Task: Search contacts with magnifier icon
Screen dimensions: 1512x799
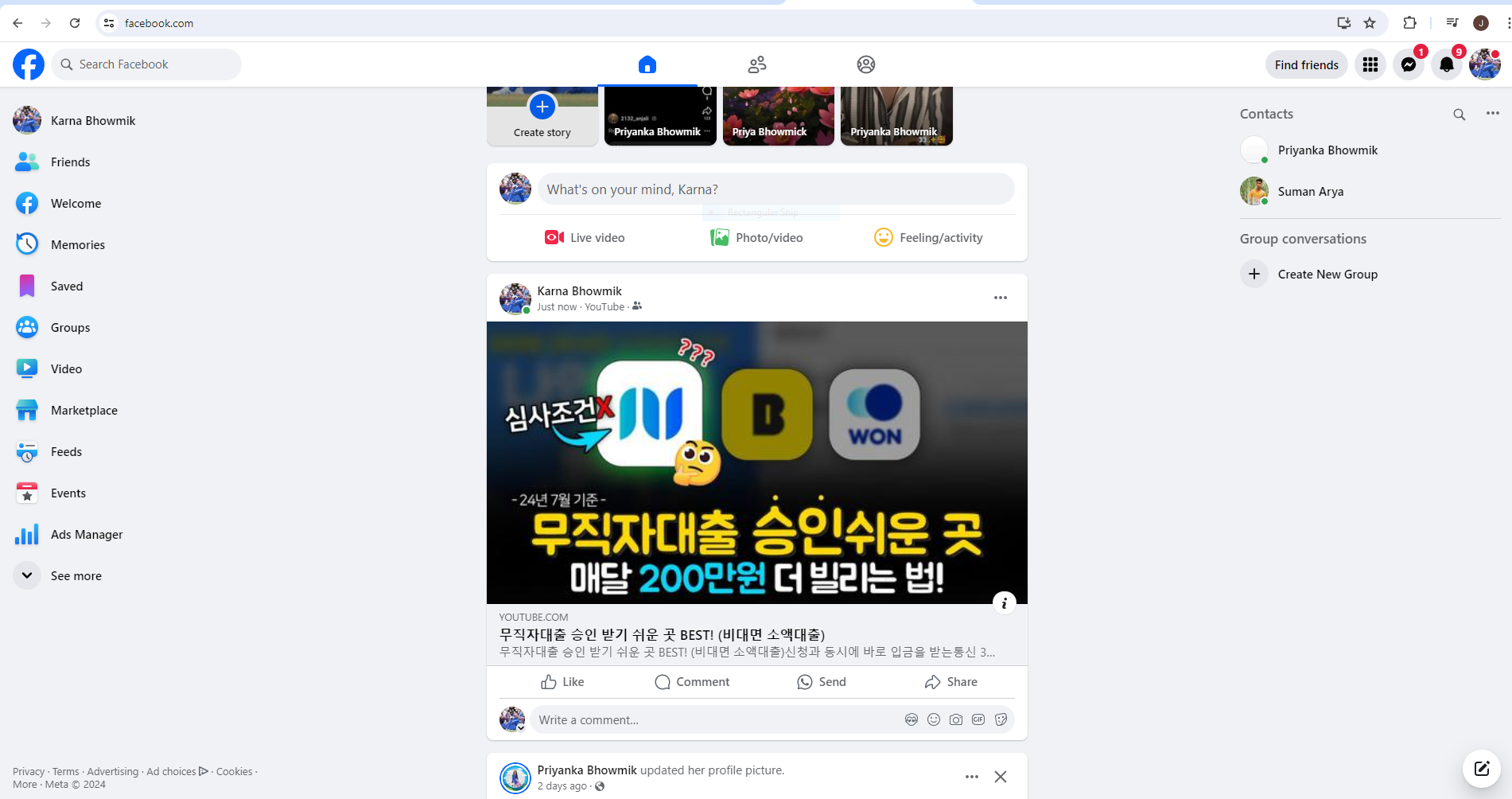Action: tap(1460, 114)
